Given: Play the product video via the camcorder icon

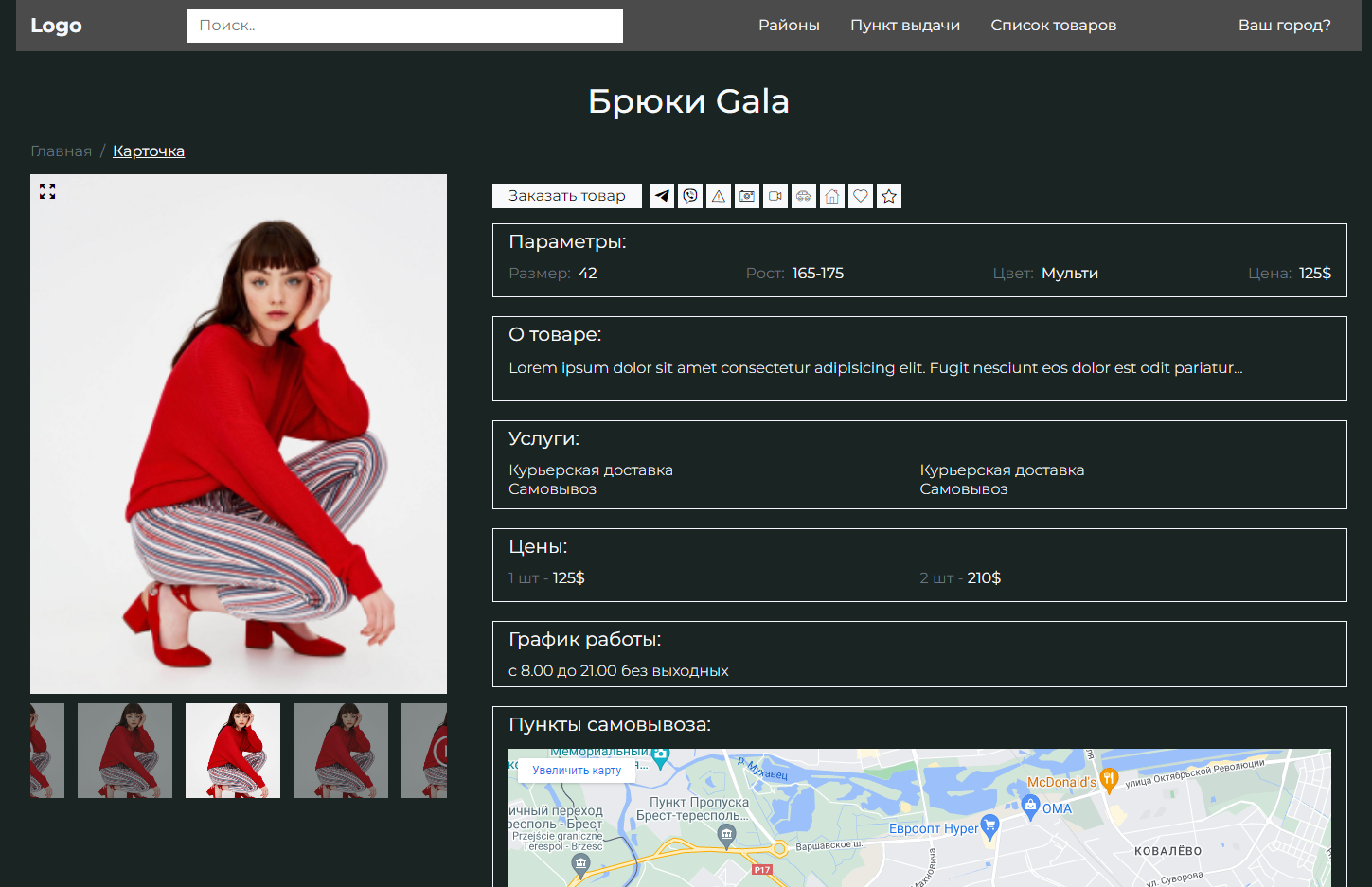Looking at the screenshot, I should pyautogui.click(x=775, y=196).
